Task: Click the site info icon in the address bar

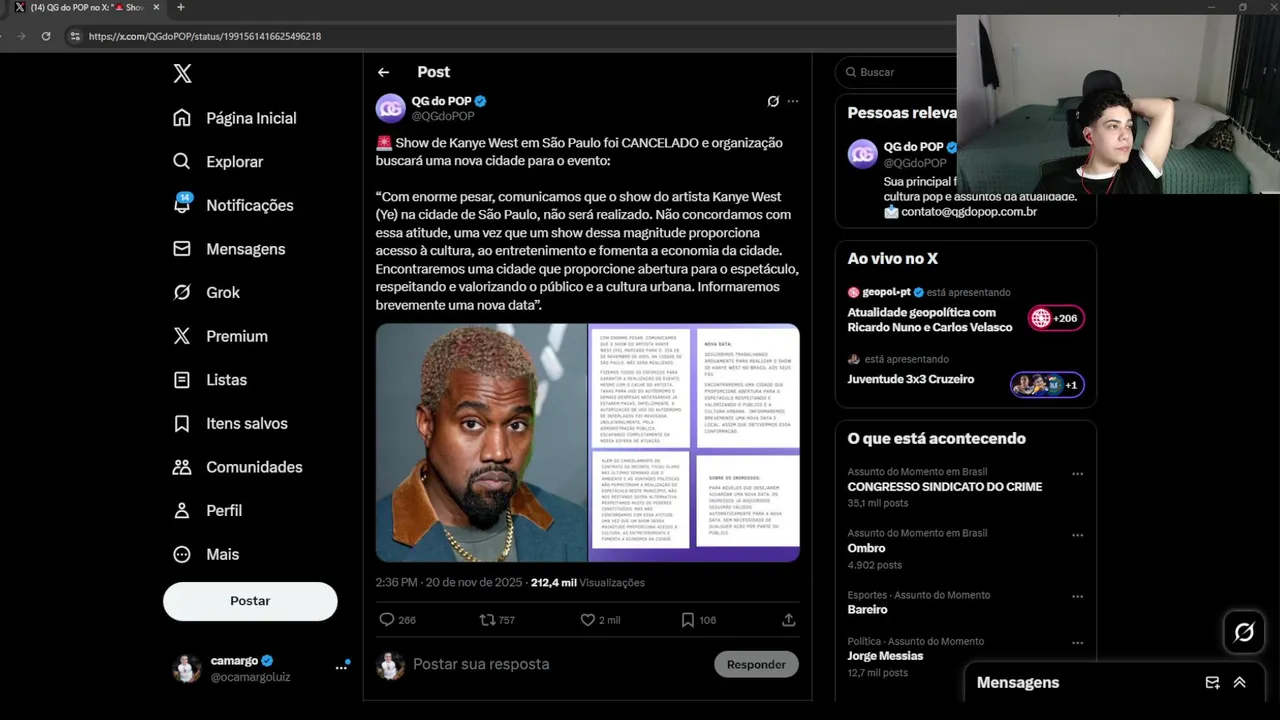Action: (74, 36)
